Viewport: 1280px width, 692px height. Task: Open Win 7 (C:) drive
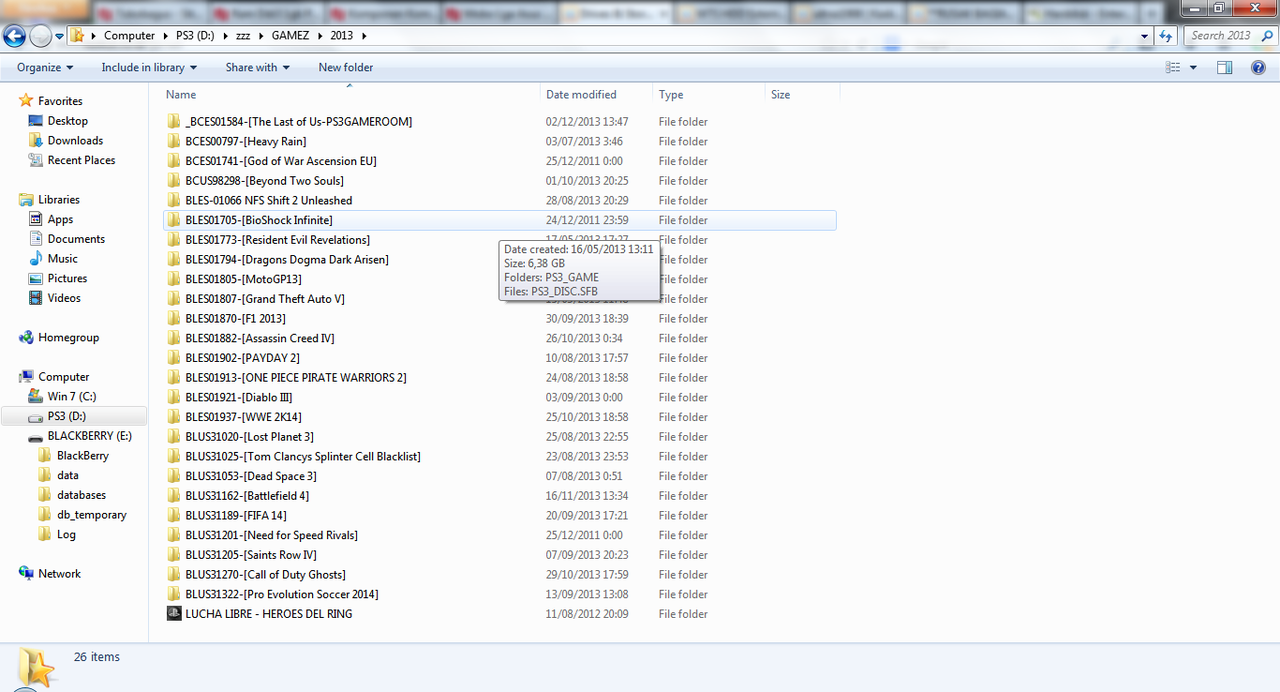(x=71, y=396)
